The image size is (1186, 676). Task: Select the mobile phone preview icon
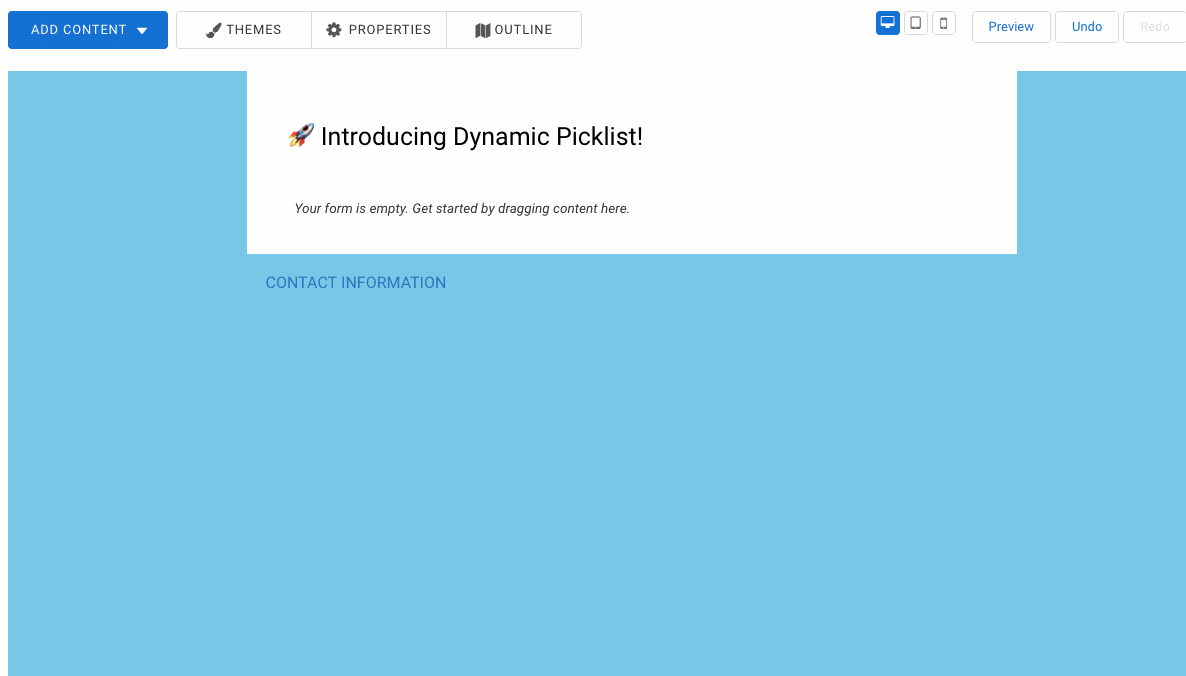coord(943,22)
